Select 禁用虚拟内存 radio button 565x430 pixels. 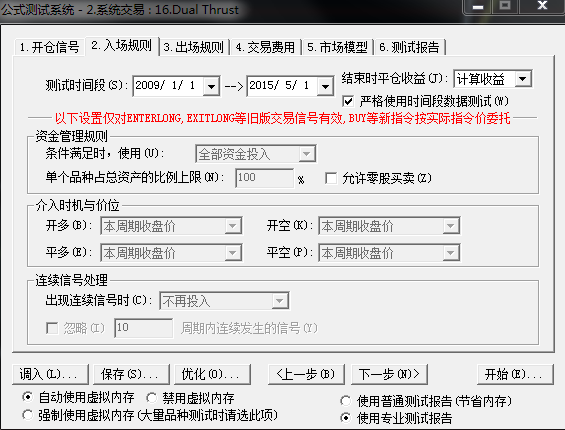click(x=152, y=398)
